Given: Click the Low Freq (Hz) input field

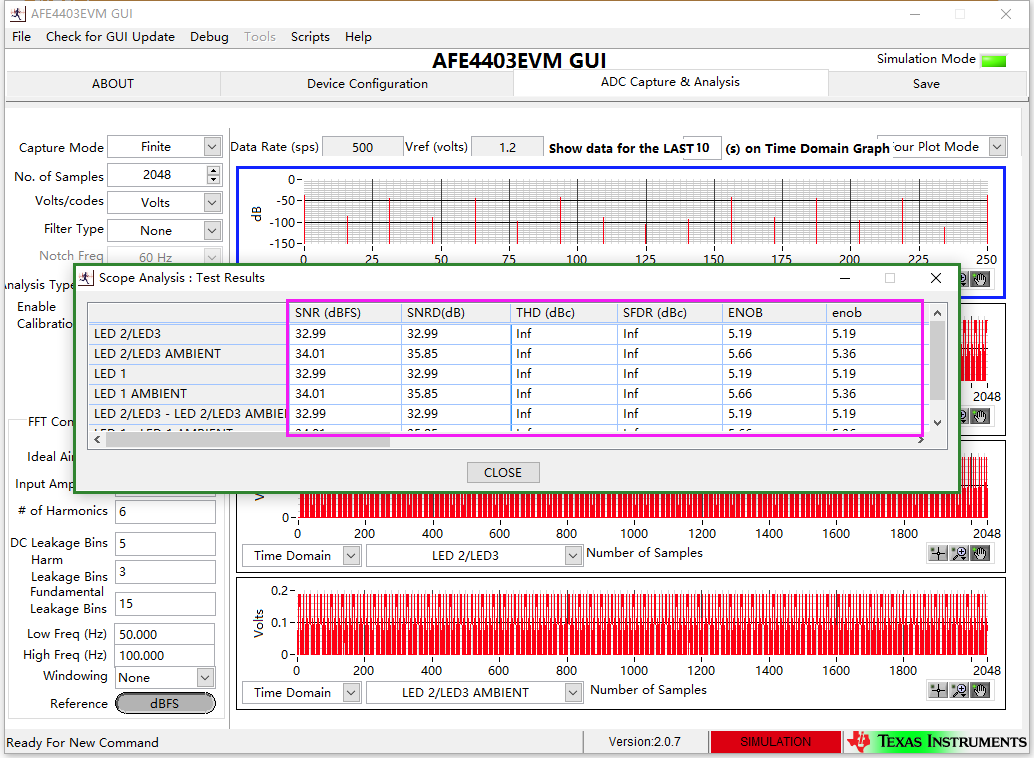Looking at the screenshot, I should tap(164, 634).
